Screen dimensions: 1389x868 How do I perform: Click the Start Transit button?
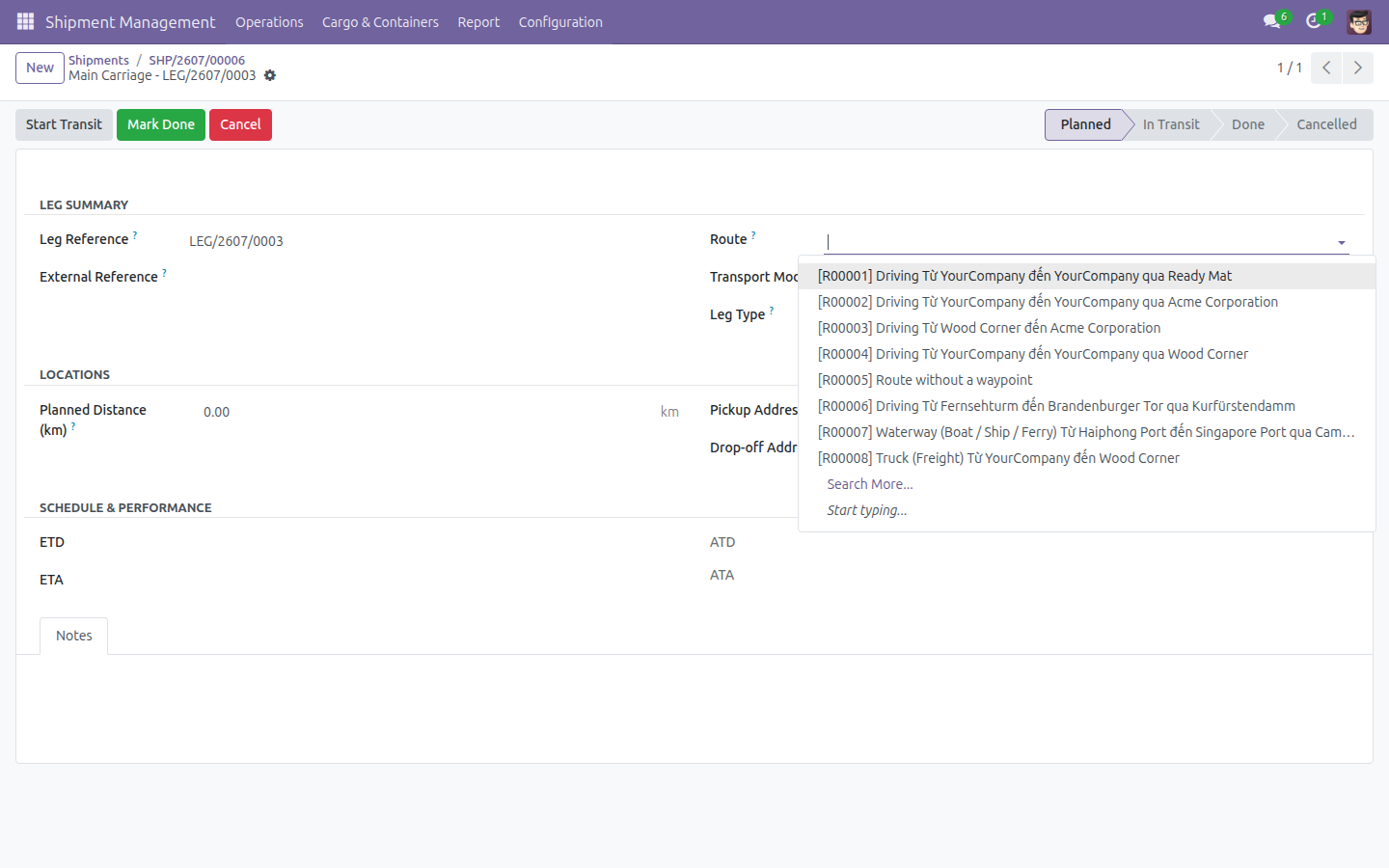tap(64, 124)
